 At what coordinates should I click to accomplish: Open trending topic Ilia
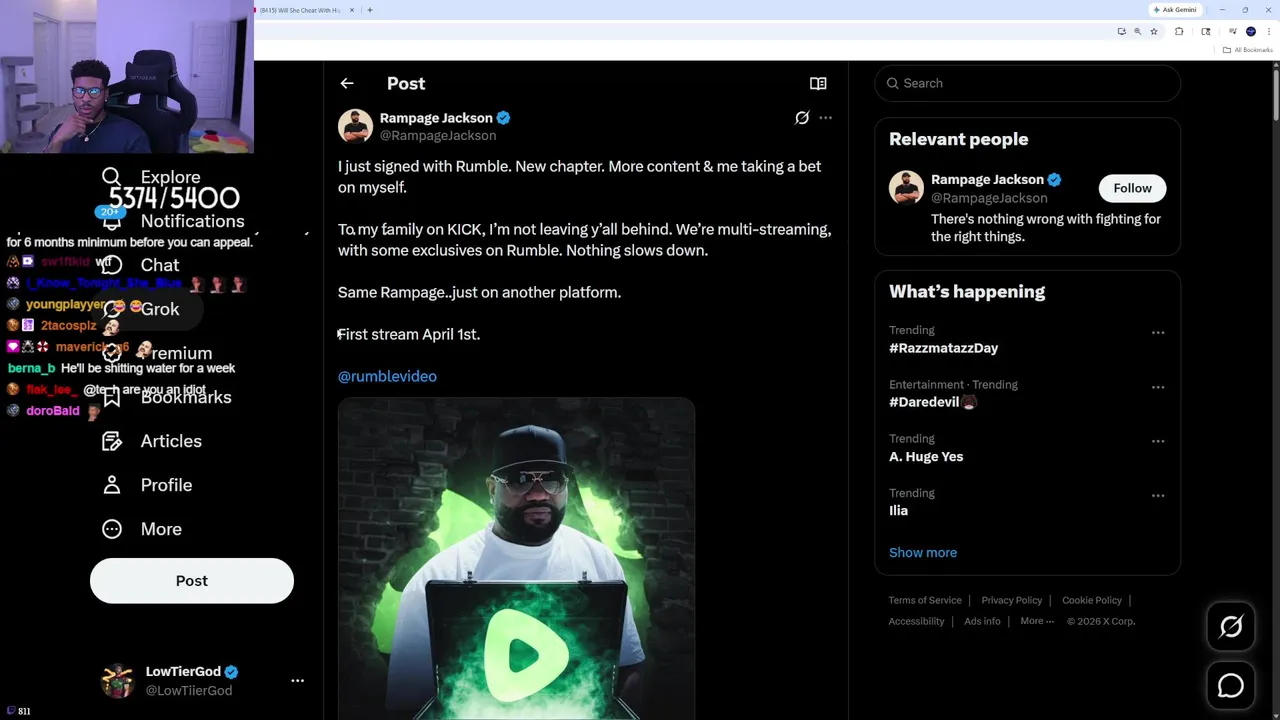tap(898, 510)
